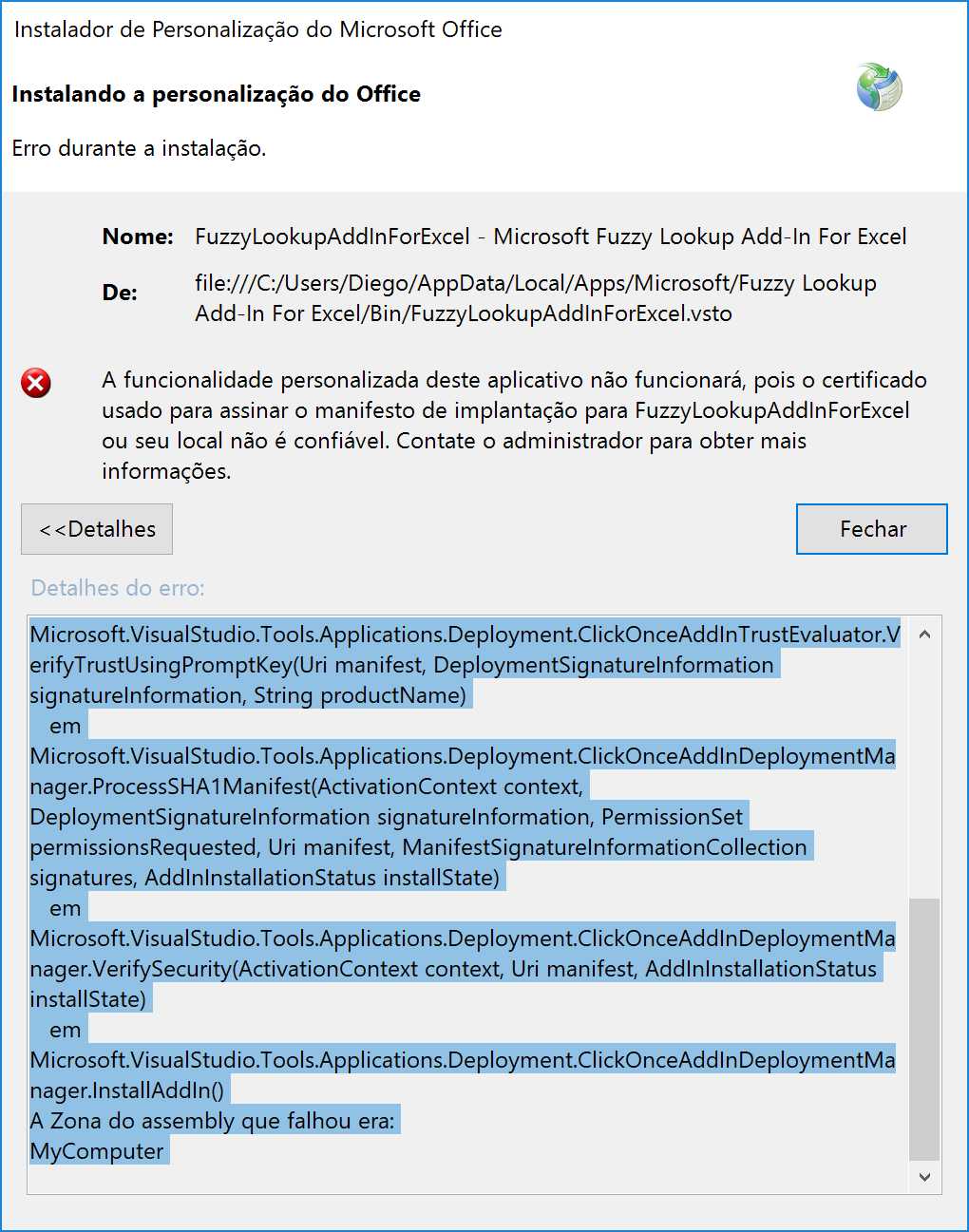Click the error details scrollbar thumb
Viewport: 969px width, 1232px height.
pyautogui.click(x=924, y=1030)
